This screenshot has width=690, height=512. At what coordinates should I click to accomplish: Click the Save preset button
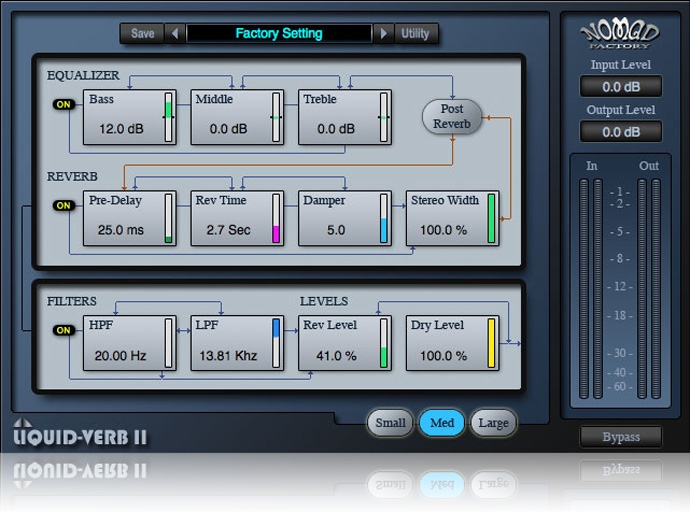click(x=143, y=34)
